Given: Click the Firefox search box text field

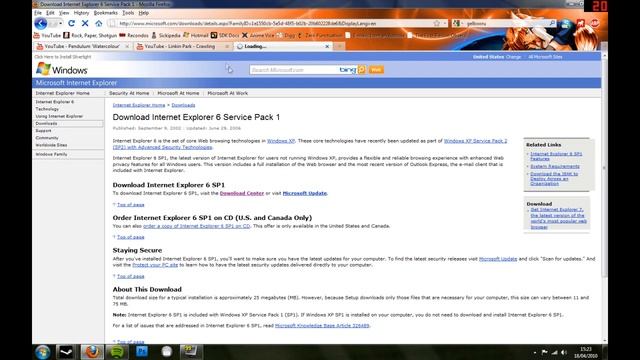Looking at the screenshot, I should (x=506, y=23).
